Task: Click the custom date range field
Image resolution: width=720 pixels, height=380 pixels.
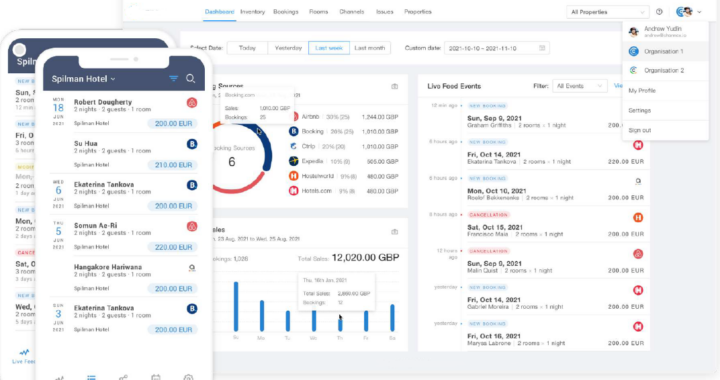Action: [x=497, y=48]
